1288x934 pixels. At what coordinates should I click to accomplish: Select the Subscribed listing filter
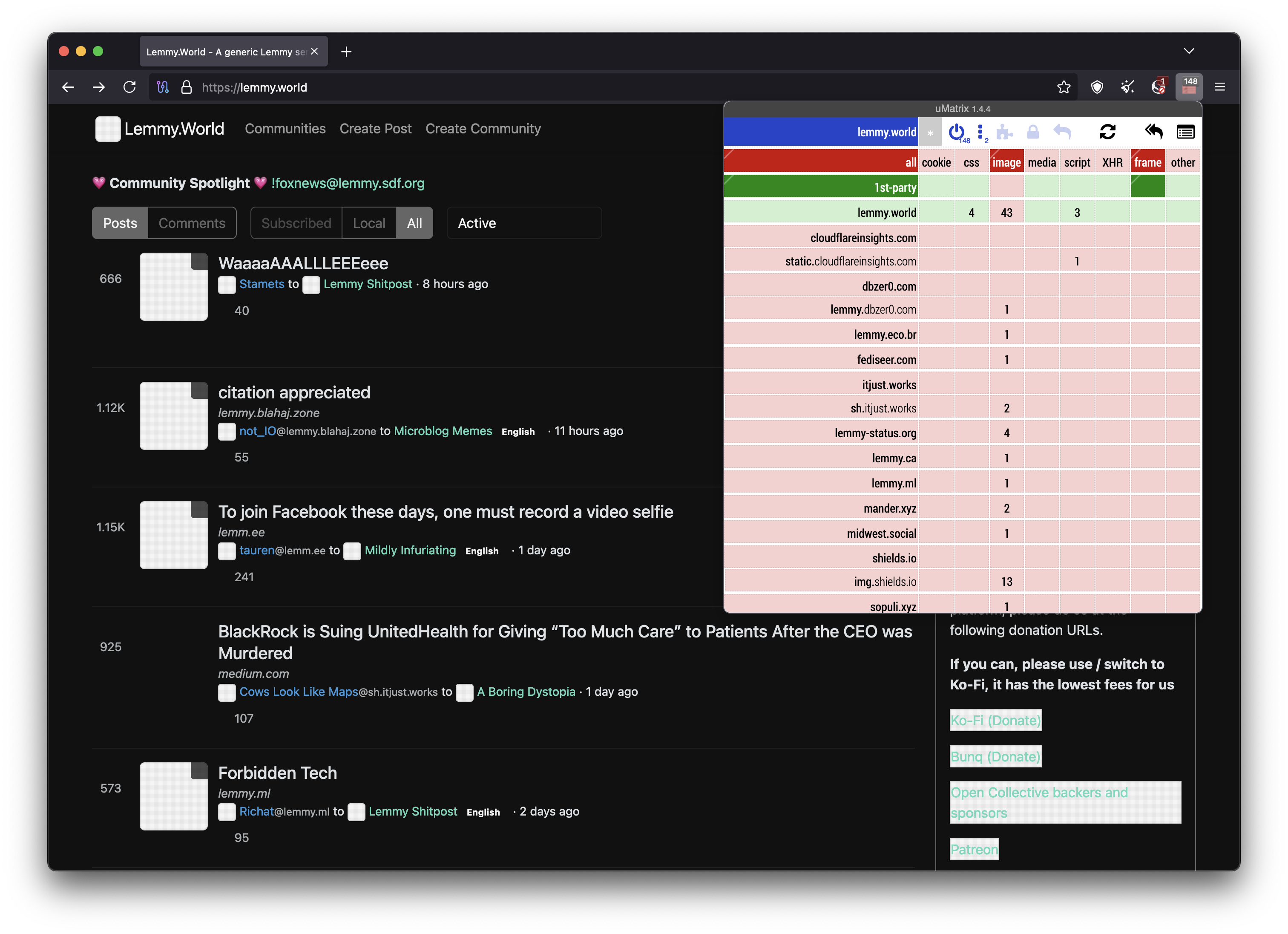tap(296, 223)
